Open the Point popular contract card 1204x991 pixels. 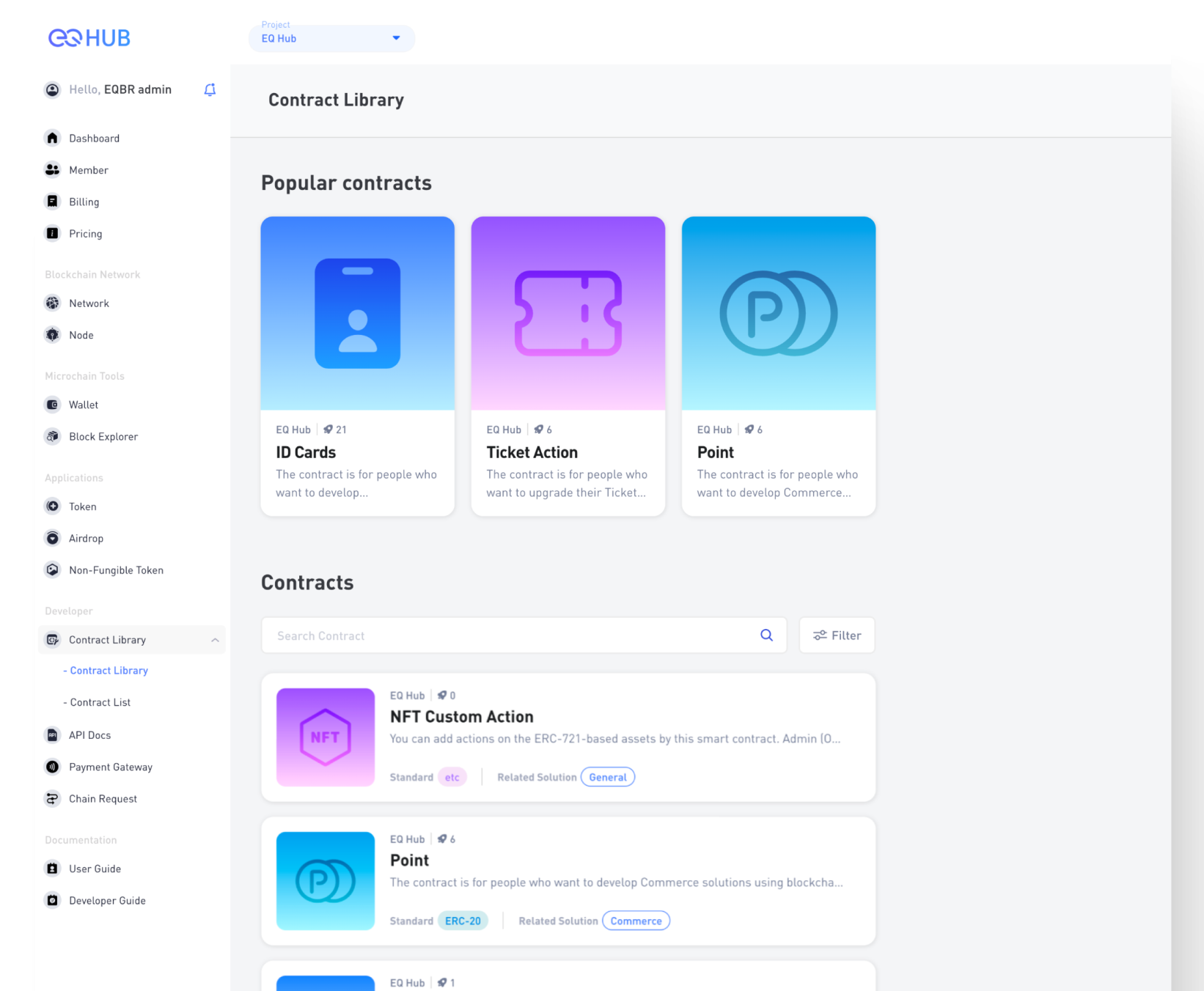[779, 366]
